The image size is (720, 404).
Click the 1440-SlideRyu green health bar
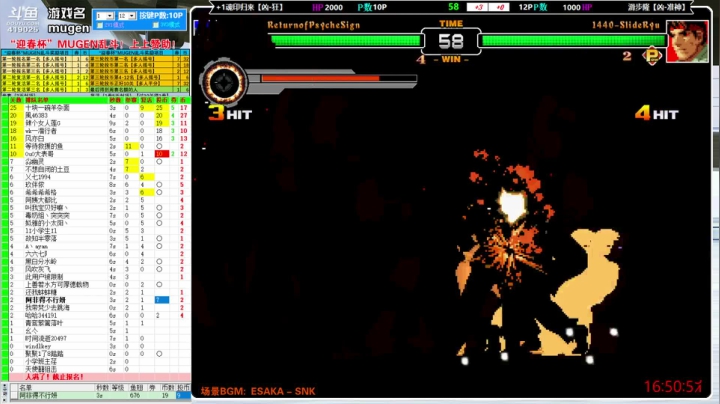tap(573, 41)
